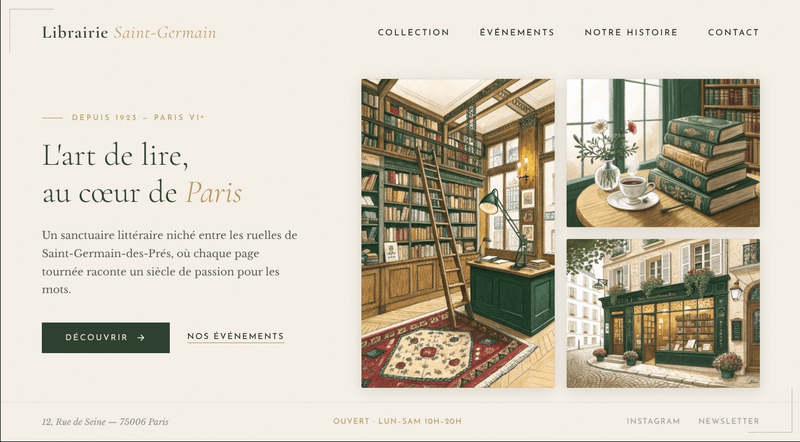Click the headline L'art de lire
800x442 pixels.
click(115, 155)
